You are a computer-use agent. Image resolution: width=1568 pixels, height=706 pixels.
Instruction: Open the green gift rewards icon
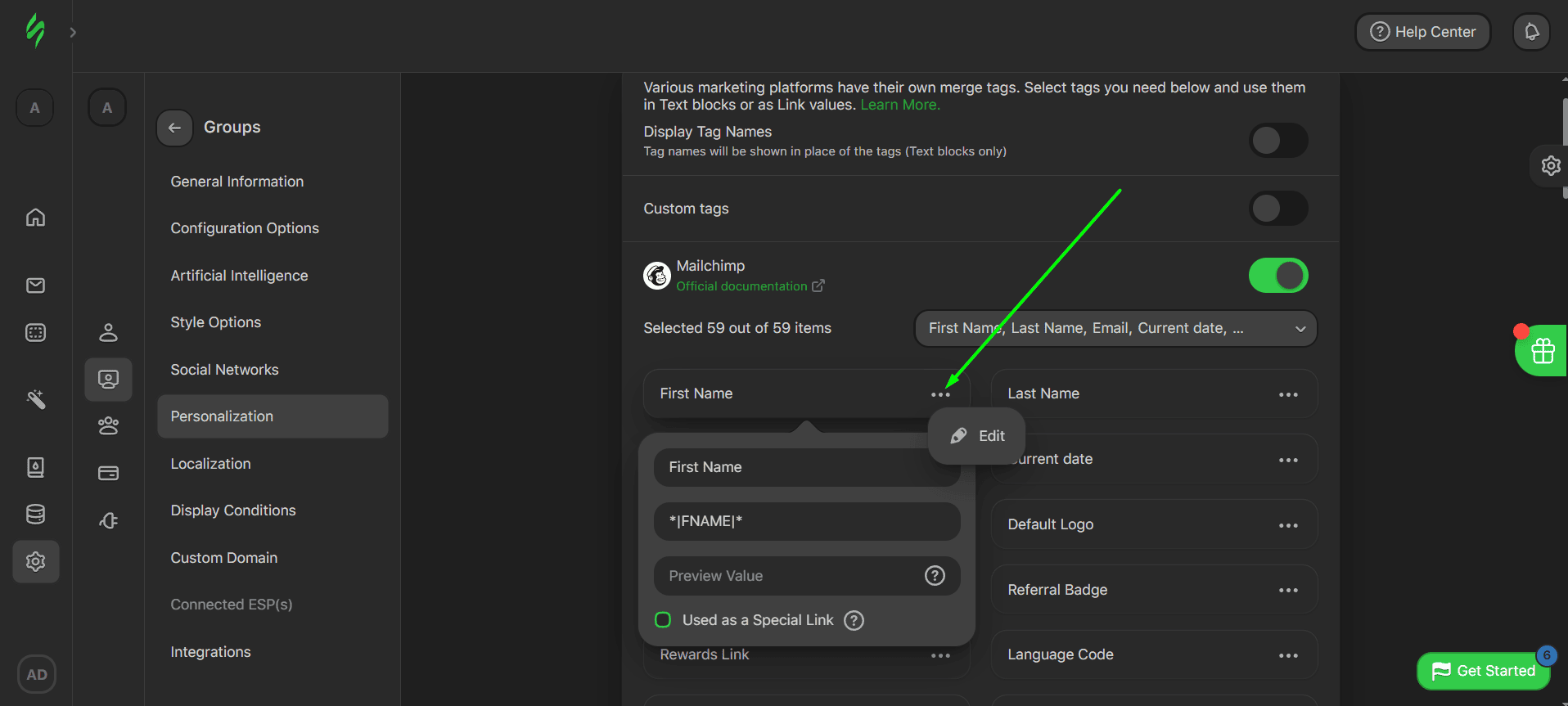(1542, 351)
